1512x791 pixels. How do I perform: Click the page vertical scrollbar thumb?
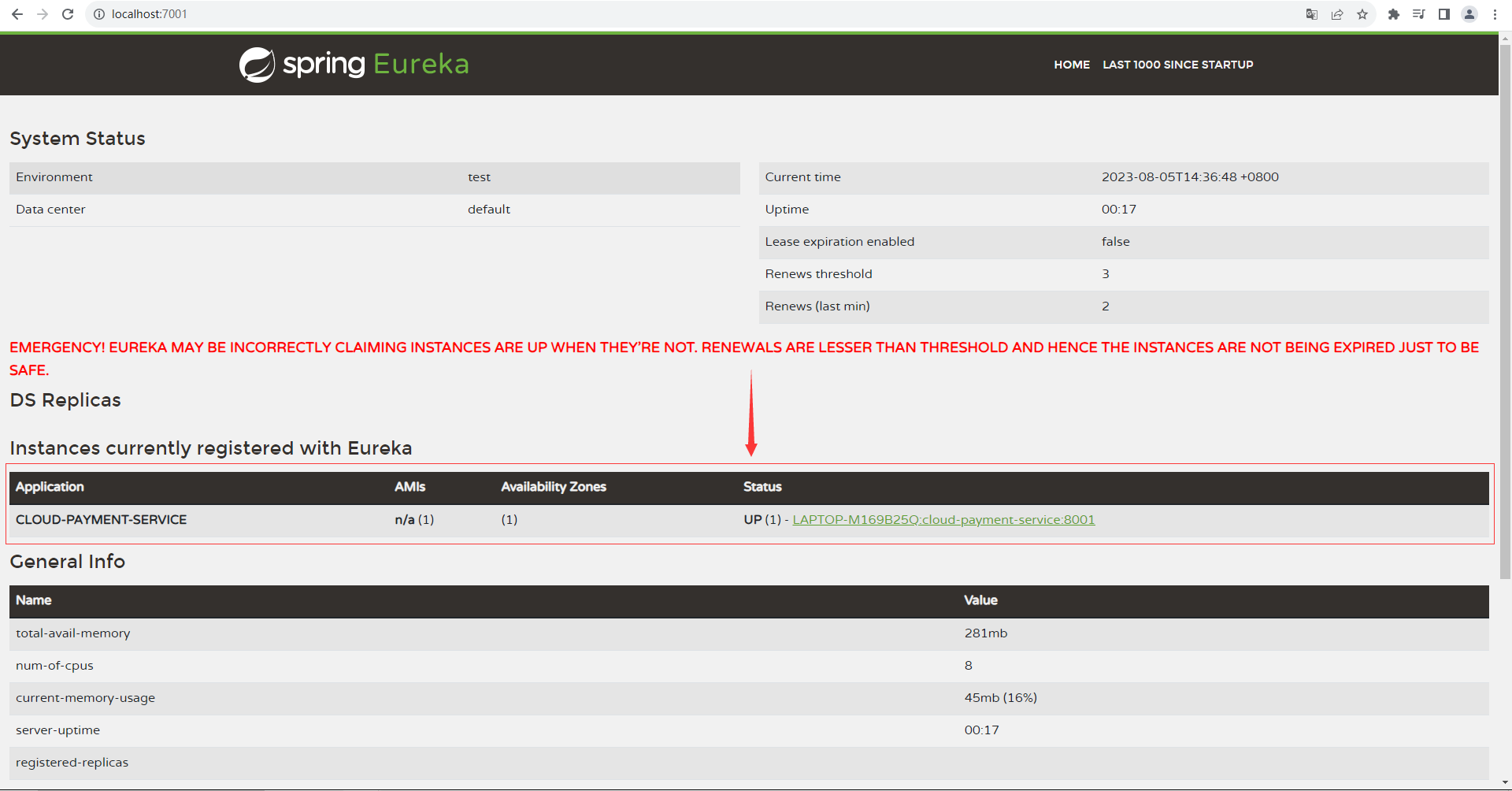pyautogui.click(x=1505, y=311)
